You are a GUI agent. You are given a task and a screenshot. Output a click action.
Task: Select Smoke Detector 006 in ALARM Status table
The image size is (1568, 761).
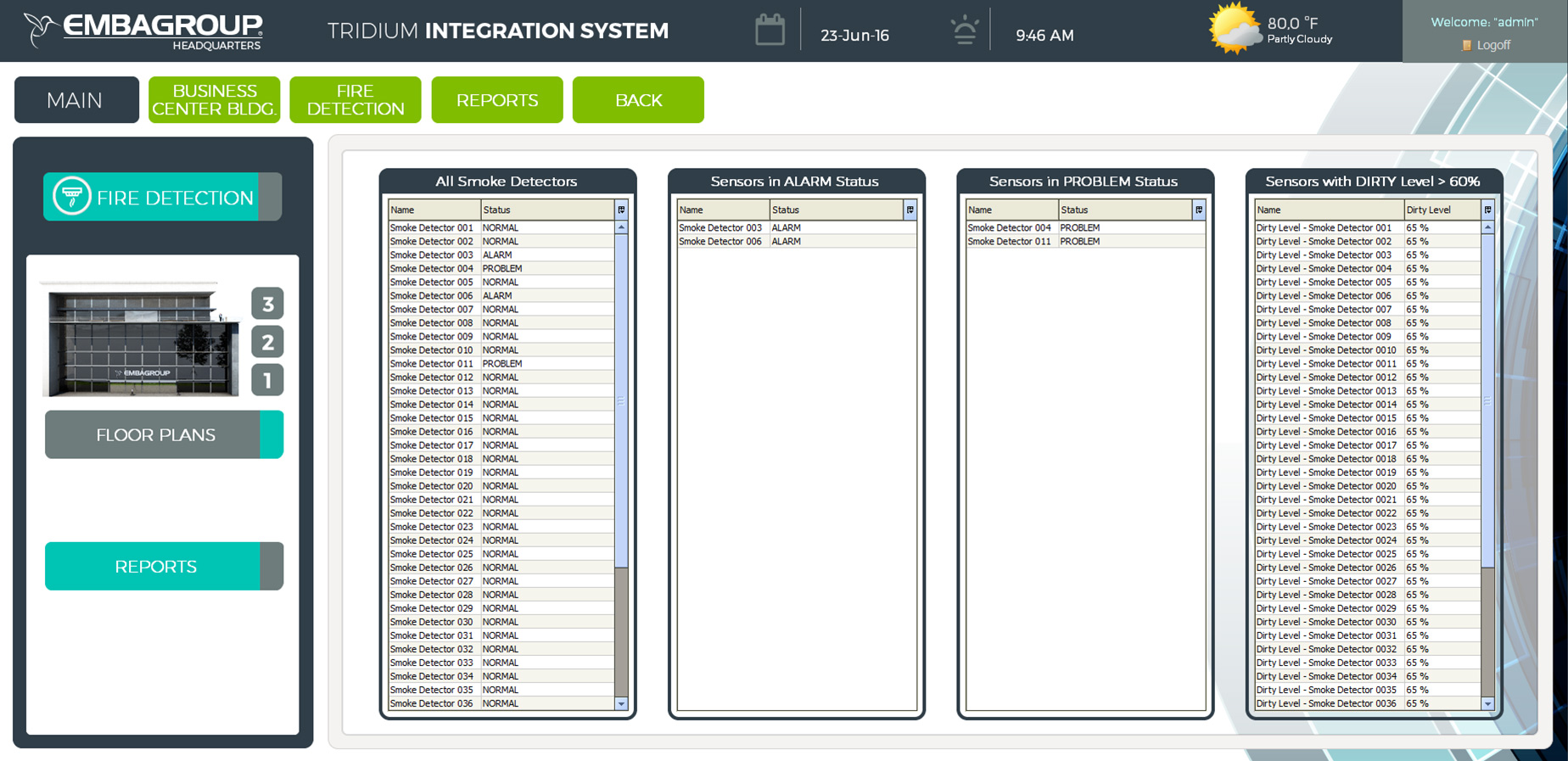(796, 241)
